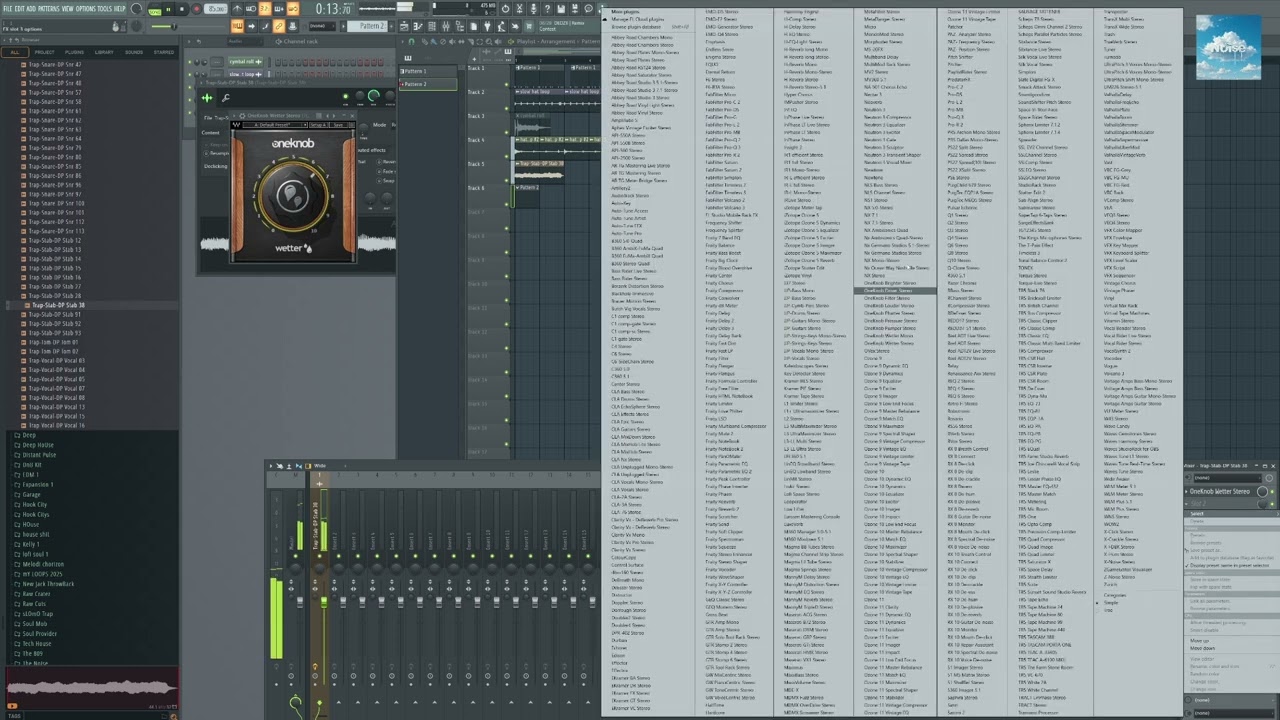
Task: Choose Fruity Limiter from plugin list
Action: pyautogui.click(x=720, y=404)
